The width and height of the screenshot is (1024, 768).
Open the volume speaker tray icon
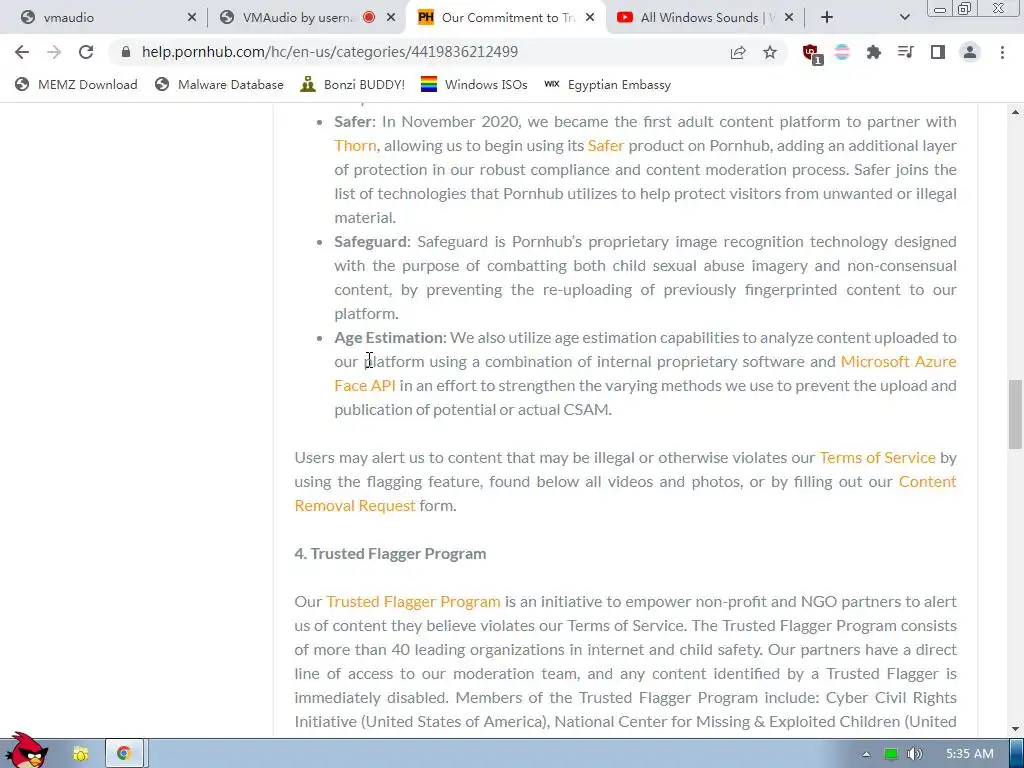(x=914, y=754)
